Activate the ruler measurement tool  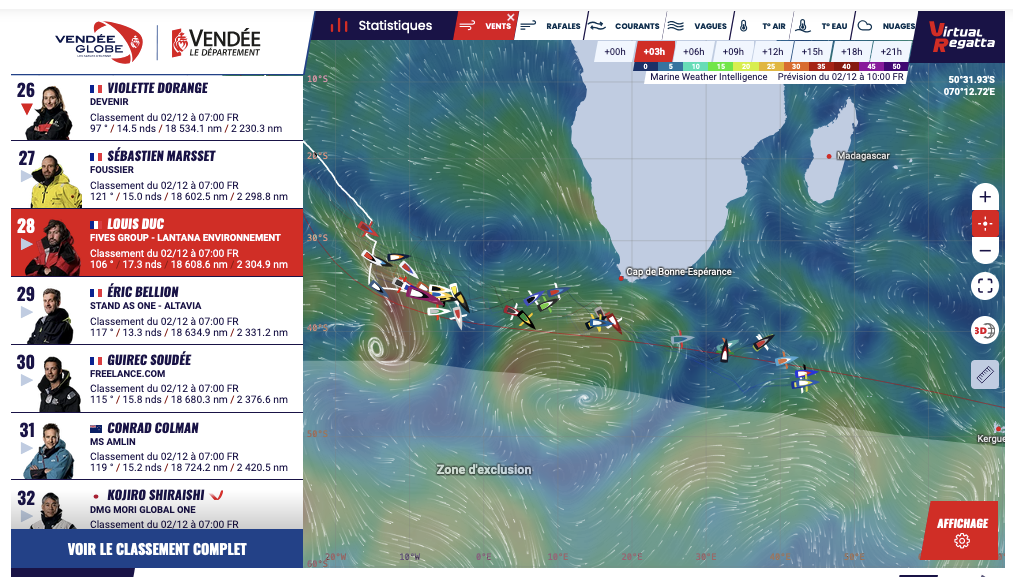tap(985, 374)
